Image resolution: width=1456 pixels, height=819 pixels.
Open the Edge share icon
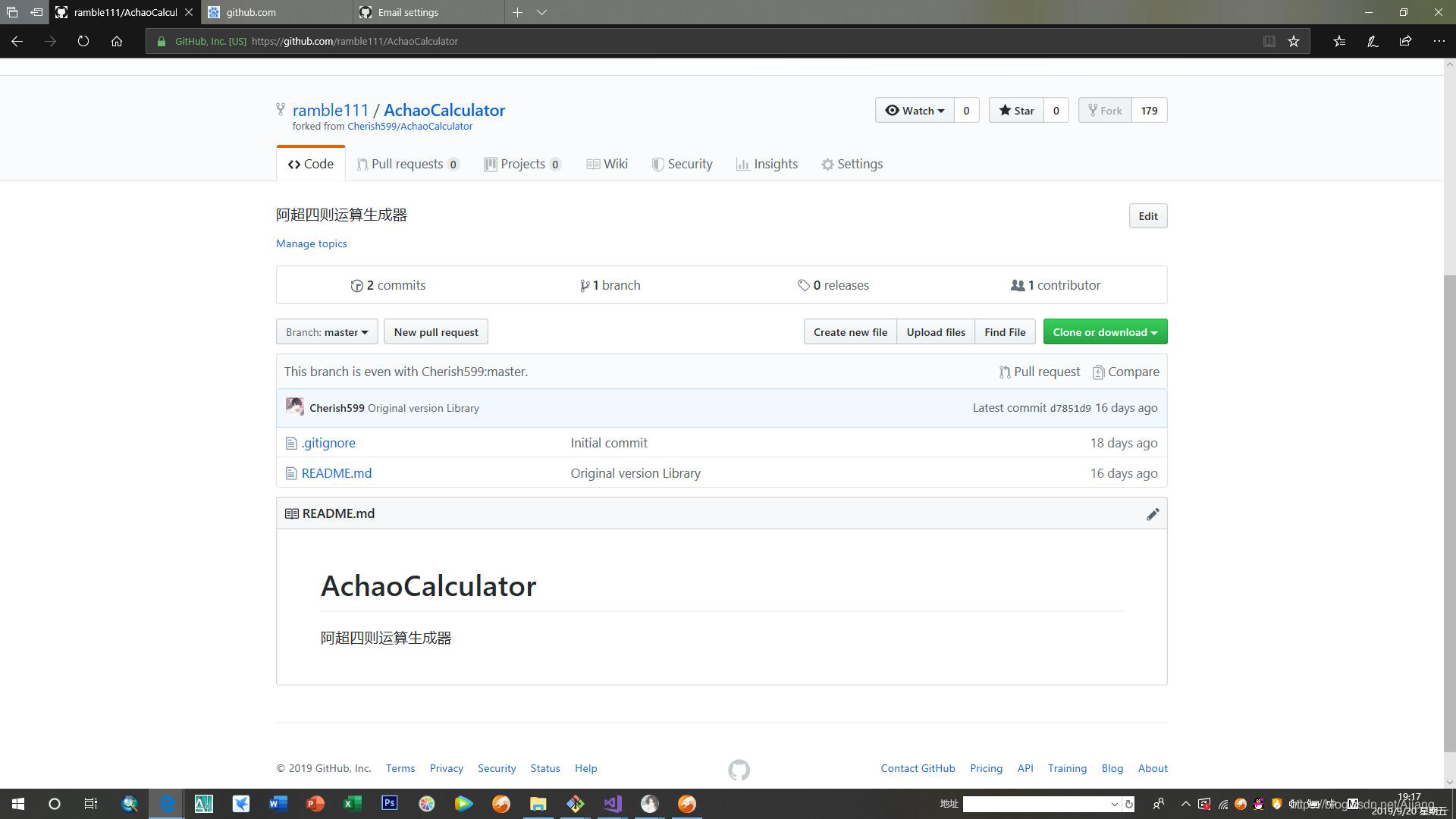(x=1405, y=42)
